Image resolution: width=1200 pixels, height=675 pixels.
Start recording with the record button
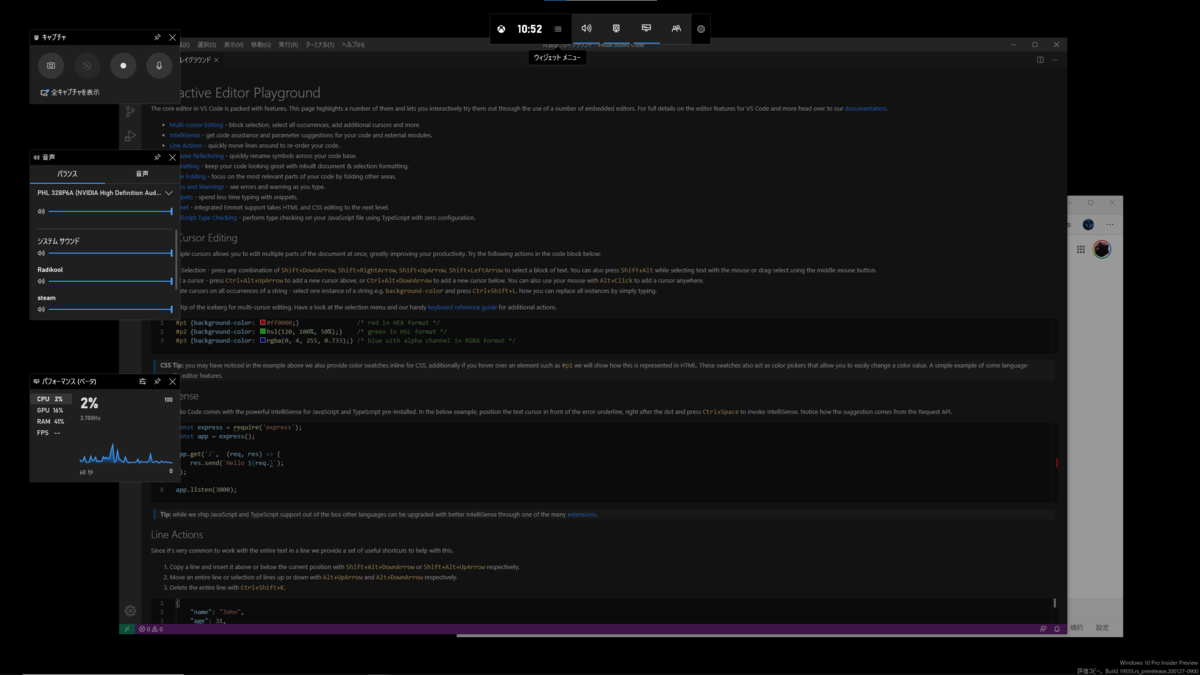[x=123, y=65]
